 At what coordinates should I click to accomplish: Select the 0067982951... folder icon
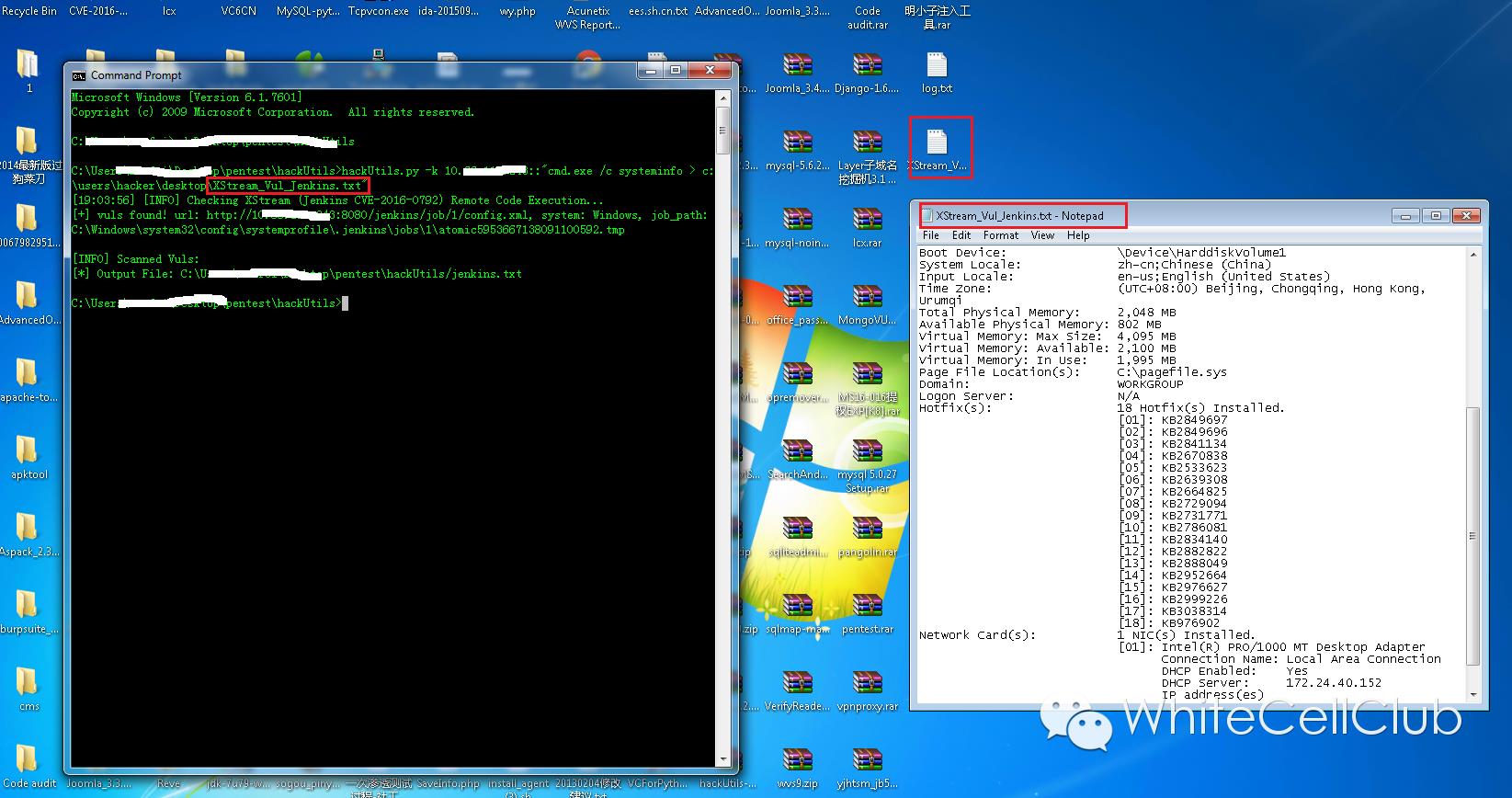28,227
